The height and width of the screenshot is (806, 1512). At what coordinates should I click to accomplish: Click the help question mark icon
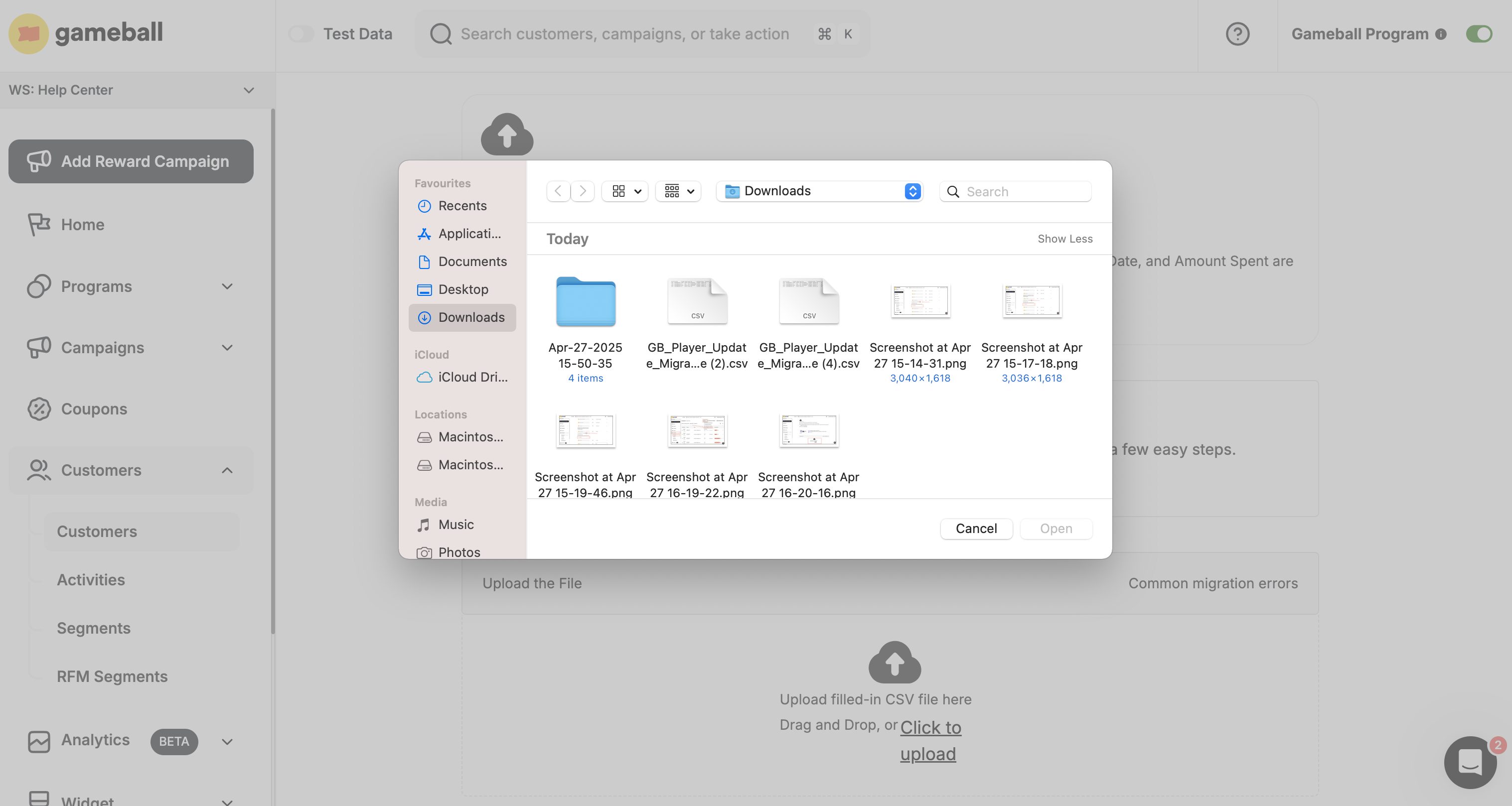point(1238,33)
